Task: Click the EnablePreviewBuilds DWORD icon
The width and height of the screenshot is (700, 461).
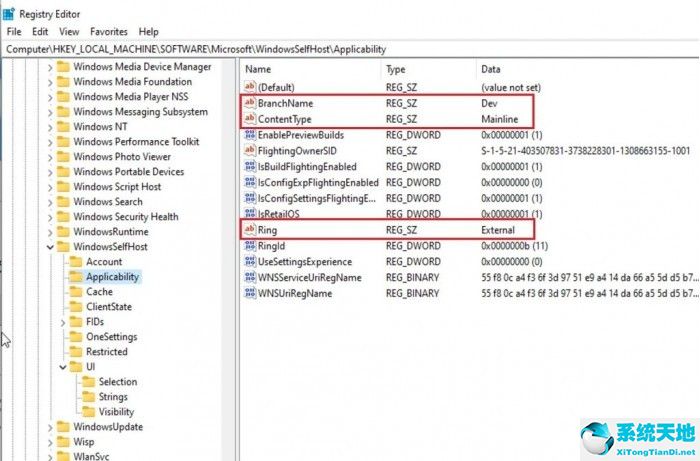Action: click(x=250, y=135)
